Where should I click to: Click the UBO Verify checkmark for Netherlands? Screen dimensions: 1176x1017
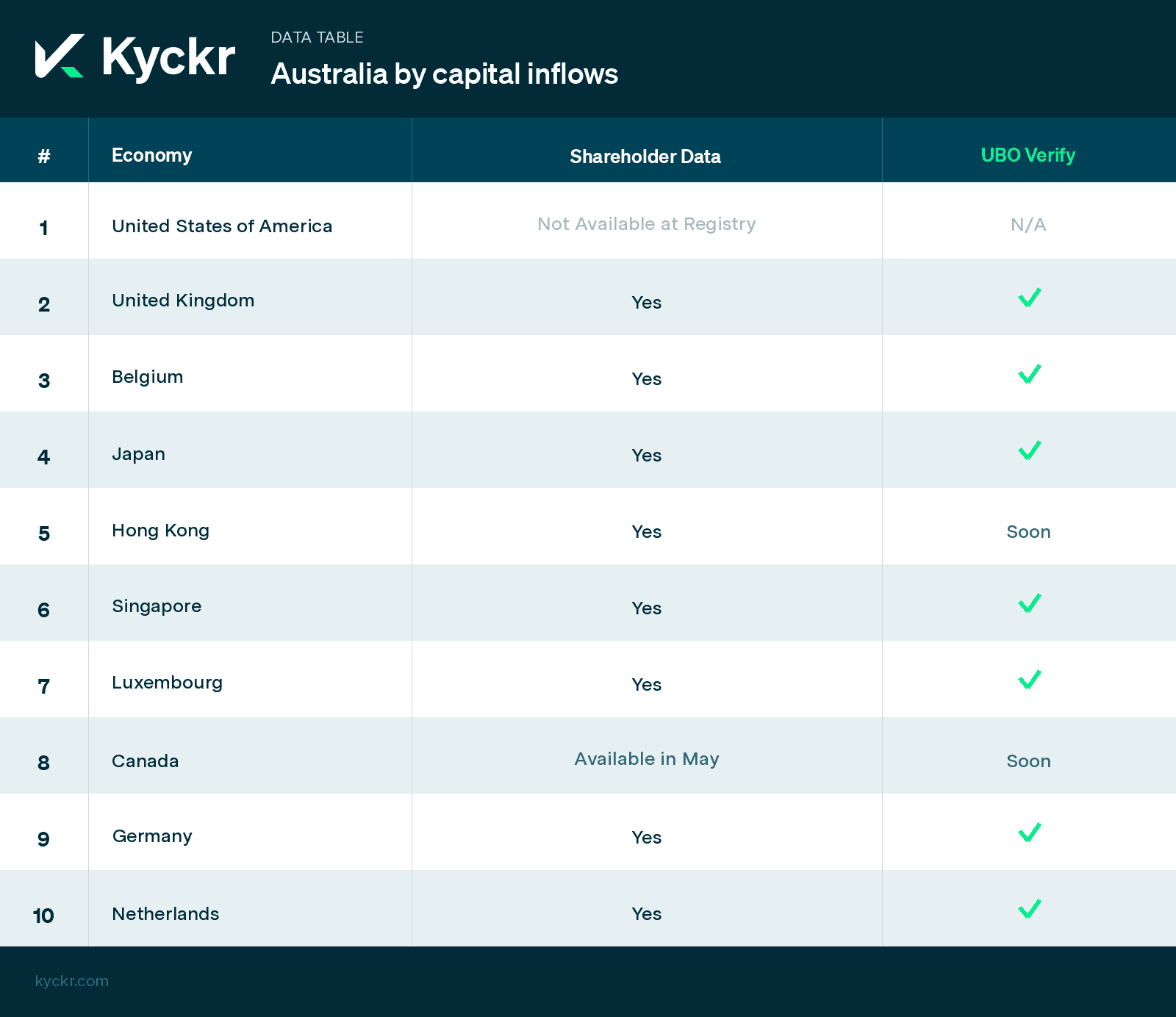[1029, 909]
